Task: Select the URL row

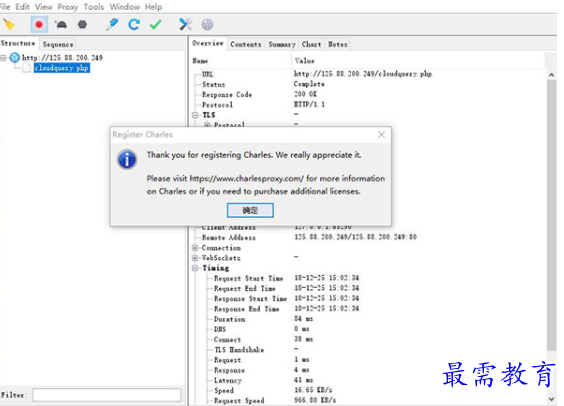Action: [x=368, y=74]
